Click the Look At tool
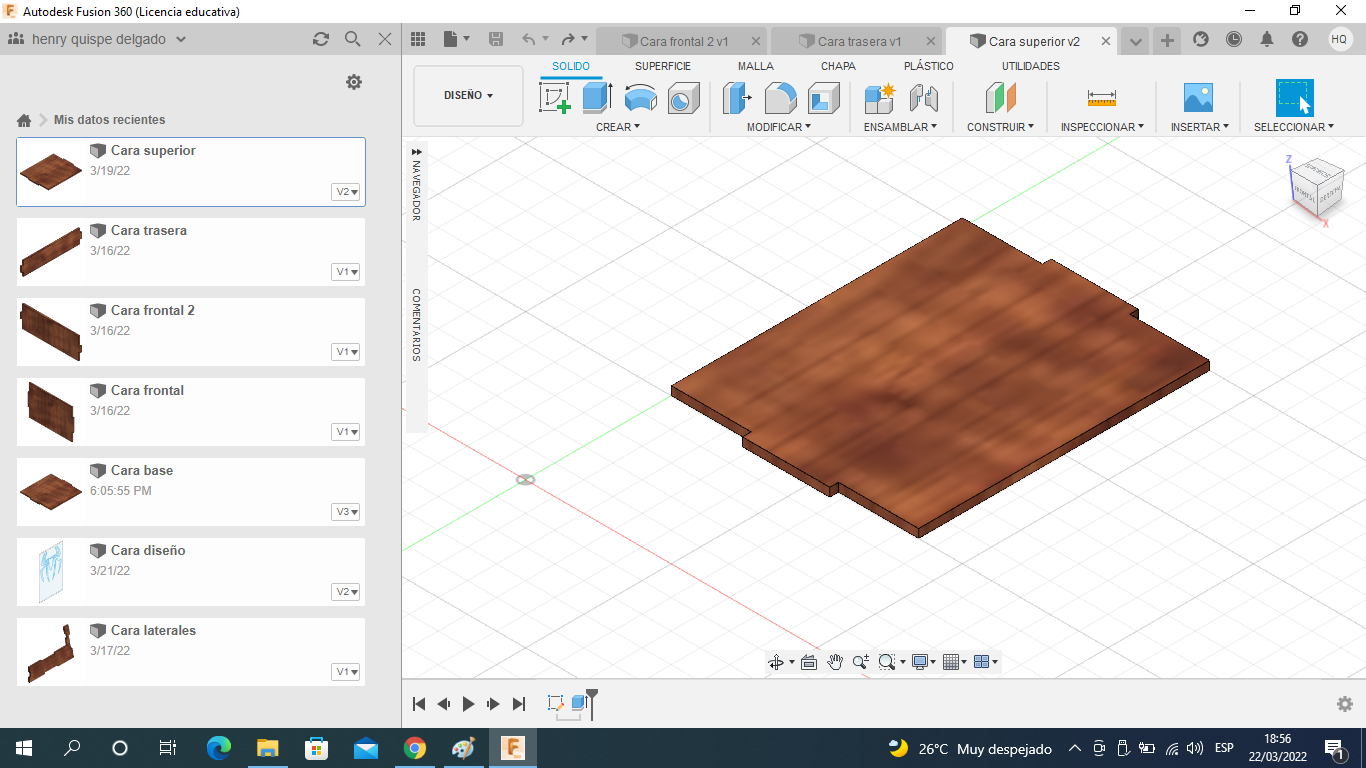 coord(809,662)
